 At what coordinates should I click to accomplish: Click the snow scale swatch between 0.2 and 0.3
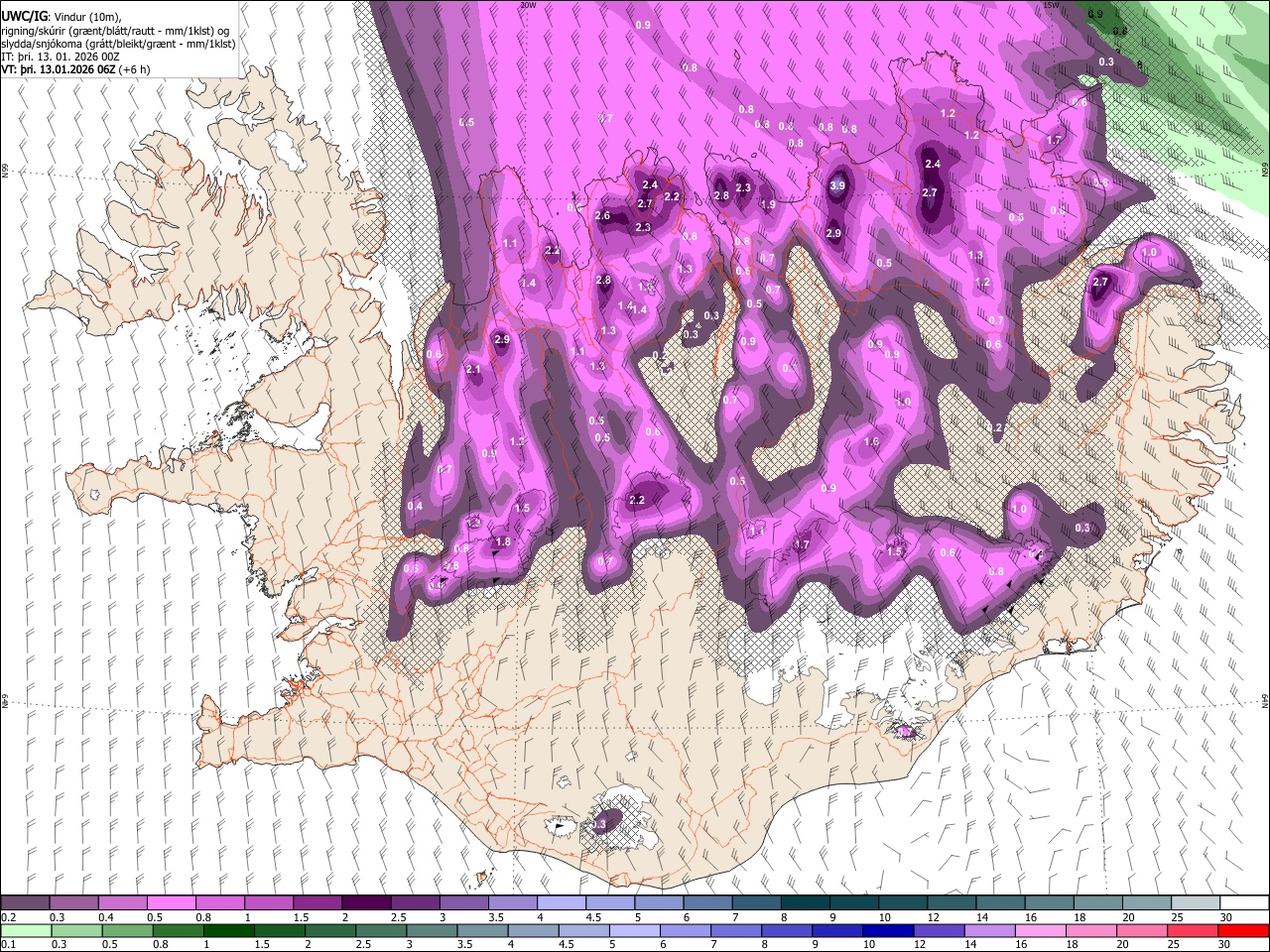pos(26,902)
